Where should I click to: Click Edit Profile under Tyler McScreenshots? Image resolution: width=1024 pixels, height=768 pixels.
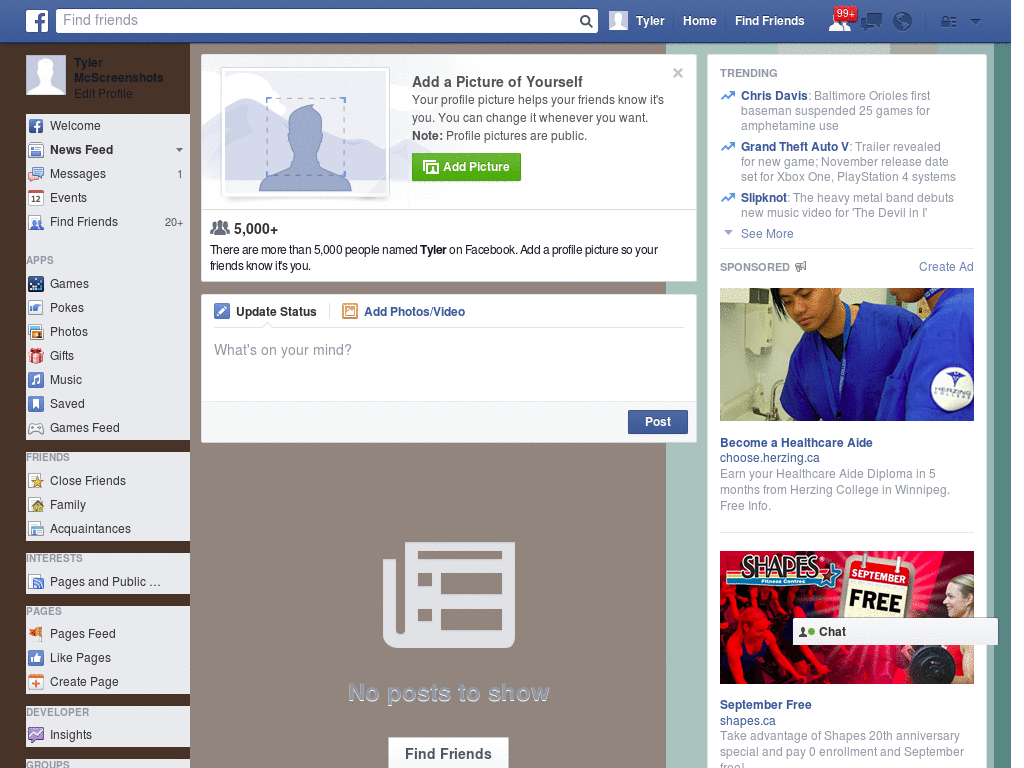[x=103, y=93]
